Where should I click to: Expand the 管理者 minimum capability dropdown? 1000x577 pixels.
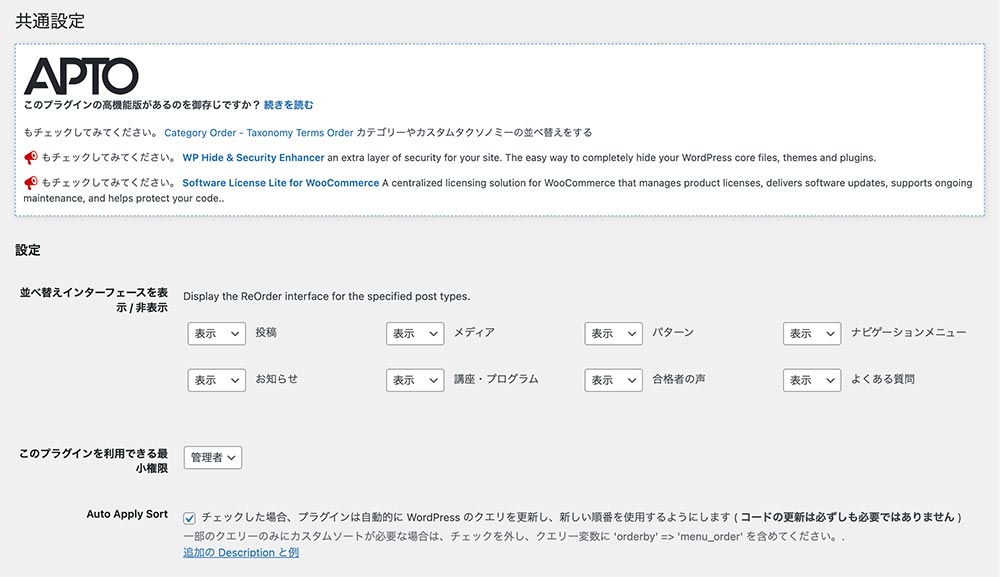click(x=213, y=457)
